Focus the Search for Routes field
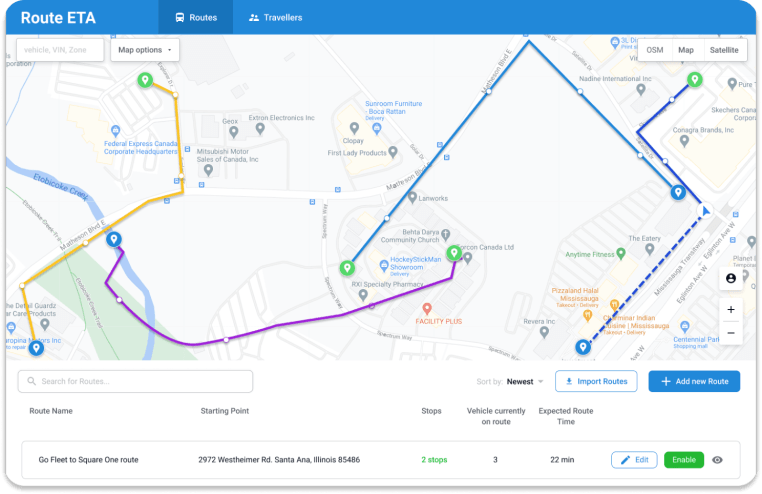Screen dimensions: 762x494 point(135,381)
